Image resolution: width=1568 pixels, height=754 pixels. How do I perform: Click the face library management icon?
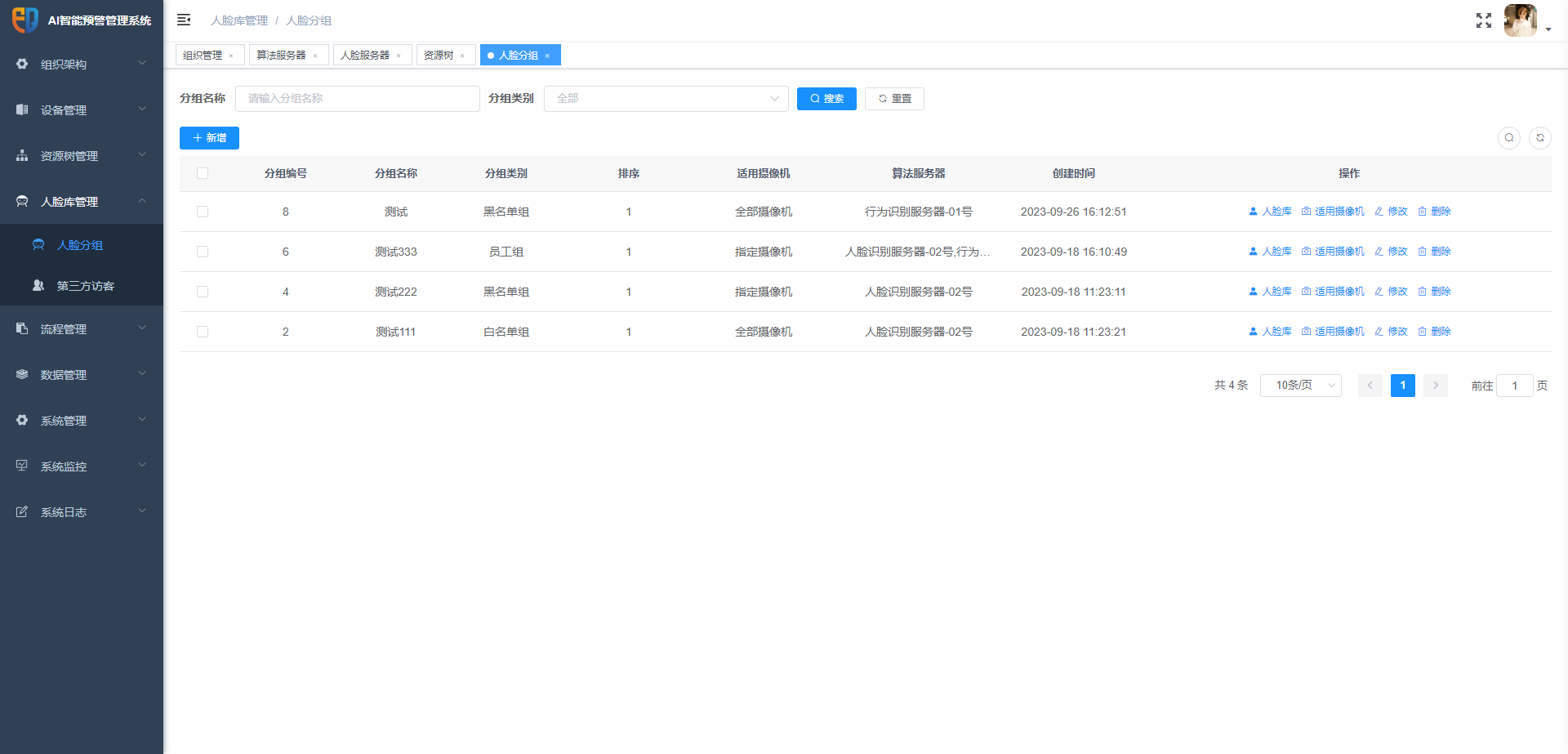tap(22, 201)
